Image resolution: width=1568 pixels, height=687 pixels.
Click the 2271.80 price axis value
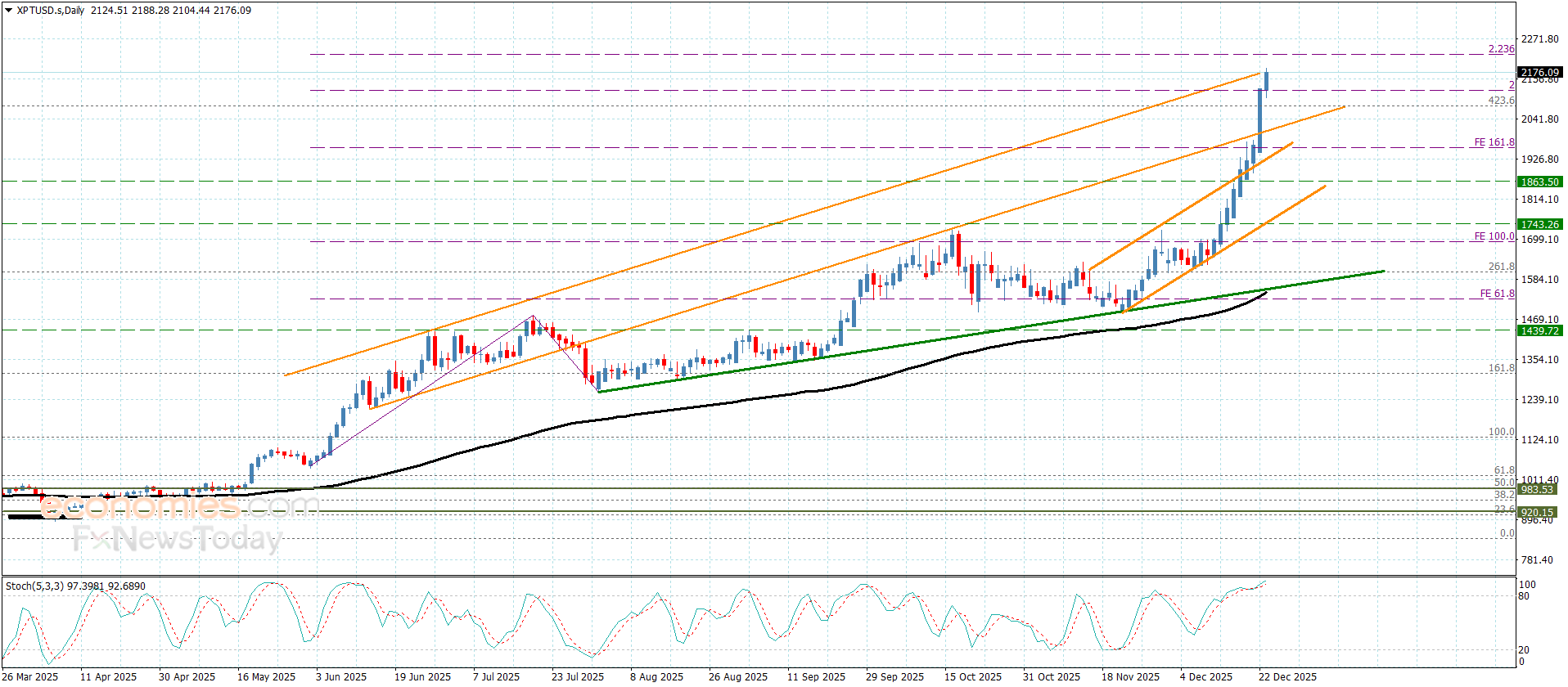coord(1539,39)
